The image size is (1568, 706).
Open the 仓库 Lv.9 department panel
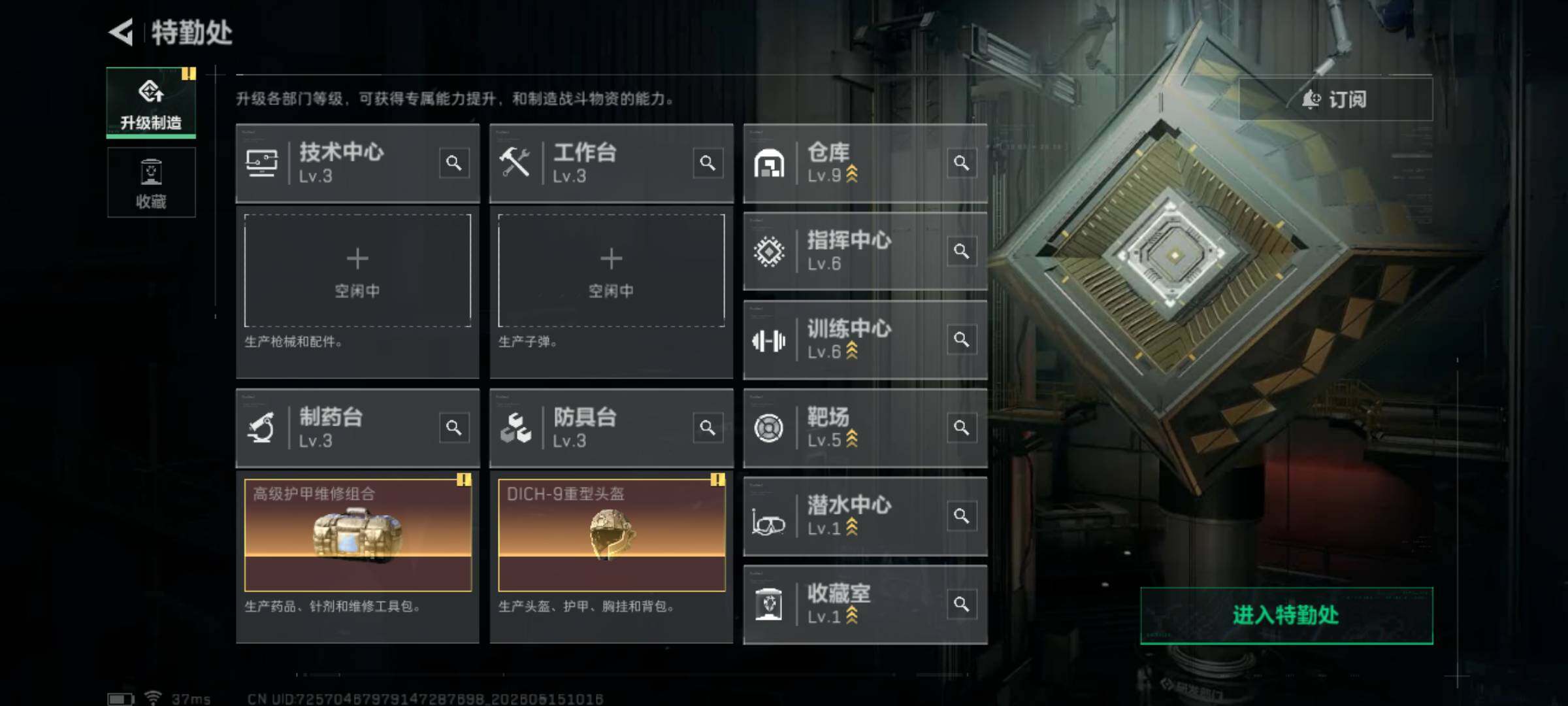pos(865,163)
